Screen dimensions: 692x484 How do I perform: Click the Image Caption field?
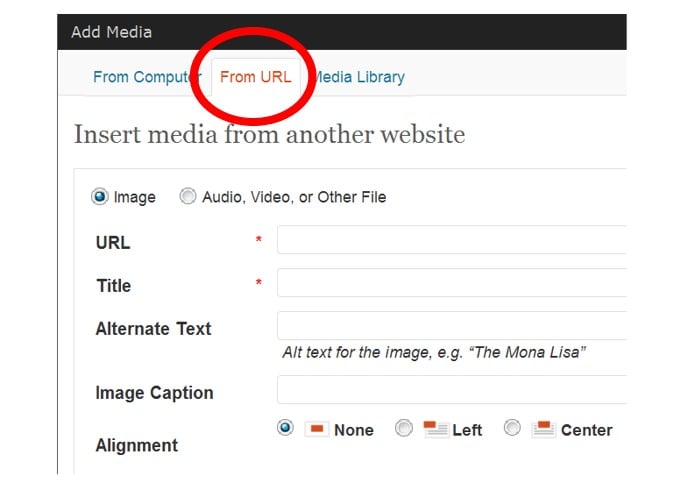tap(451, 390)
